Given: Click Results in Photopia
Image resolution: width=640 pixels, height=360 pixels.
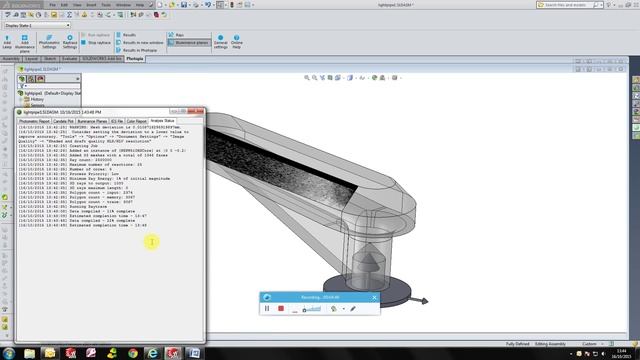Looking at the screenshot, I should [x=137, y=50].
